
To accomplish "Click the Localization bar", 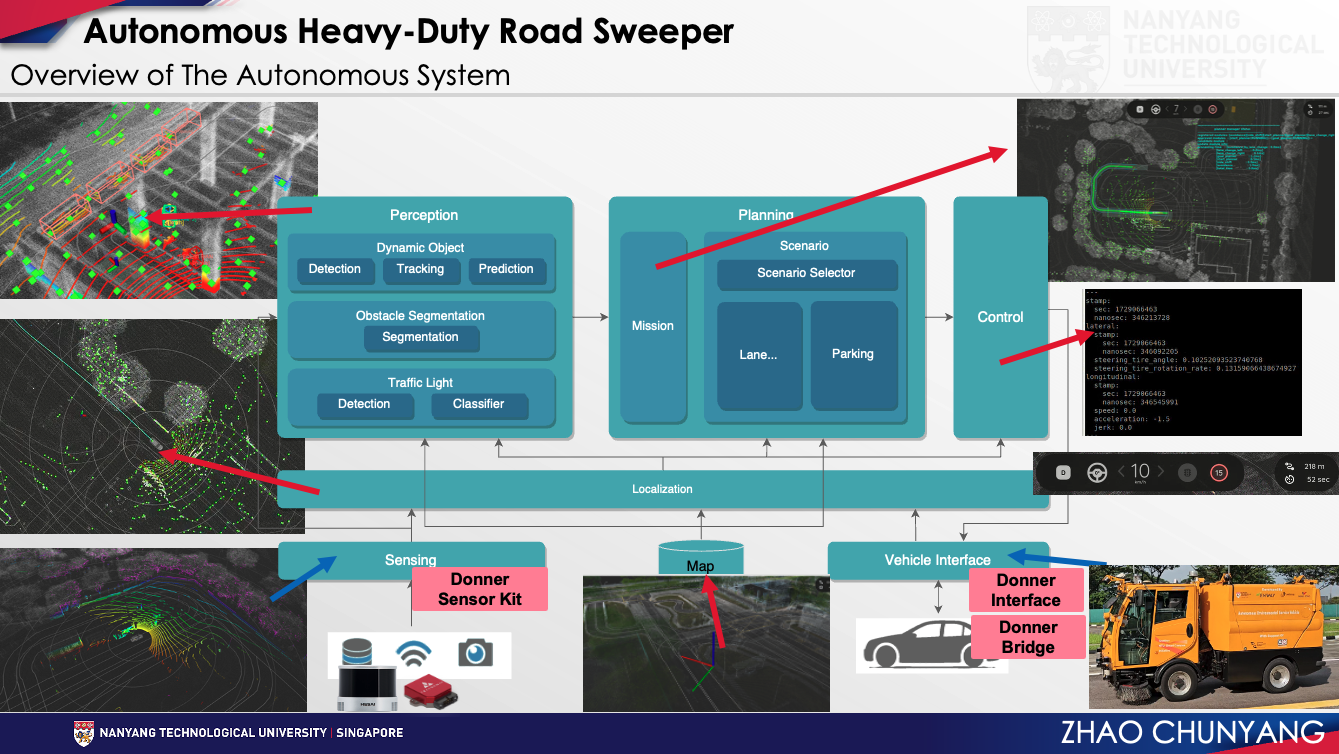I will click(x=662, y=489).
